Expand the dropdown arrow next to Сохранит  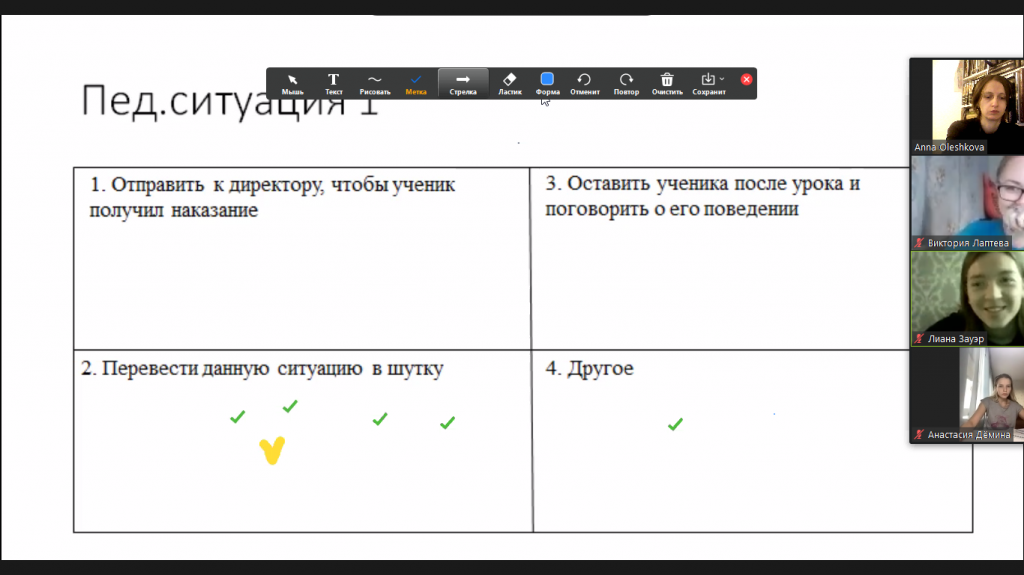coord(722,79)
